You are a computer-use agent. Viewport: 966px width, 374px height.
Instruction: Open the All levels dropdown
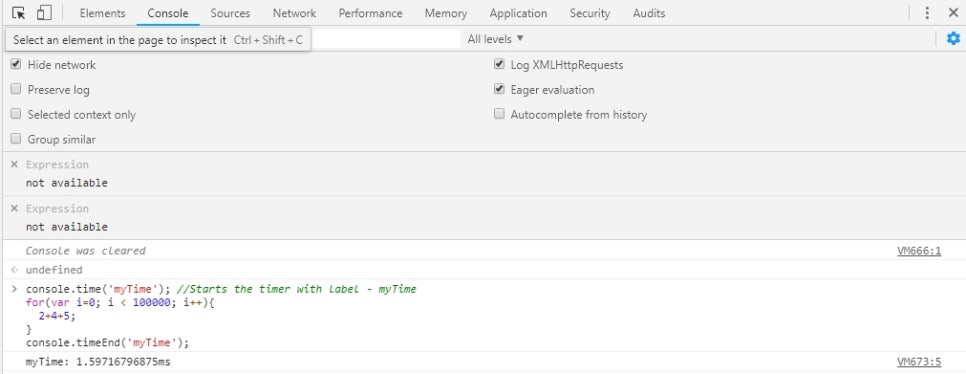click(495, 39)
